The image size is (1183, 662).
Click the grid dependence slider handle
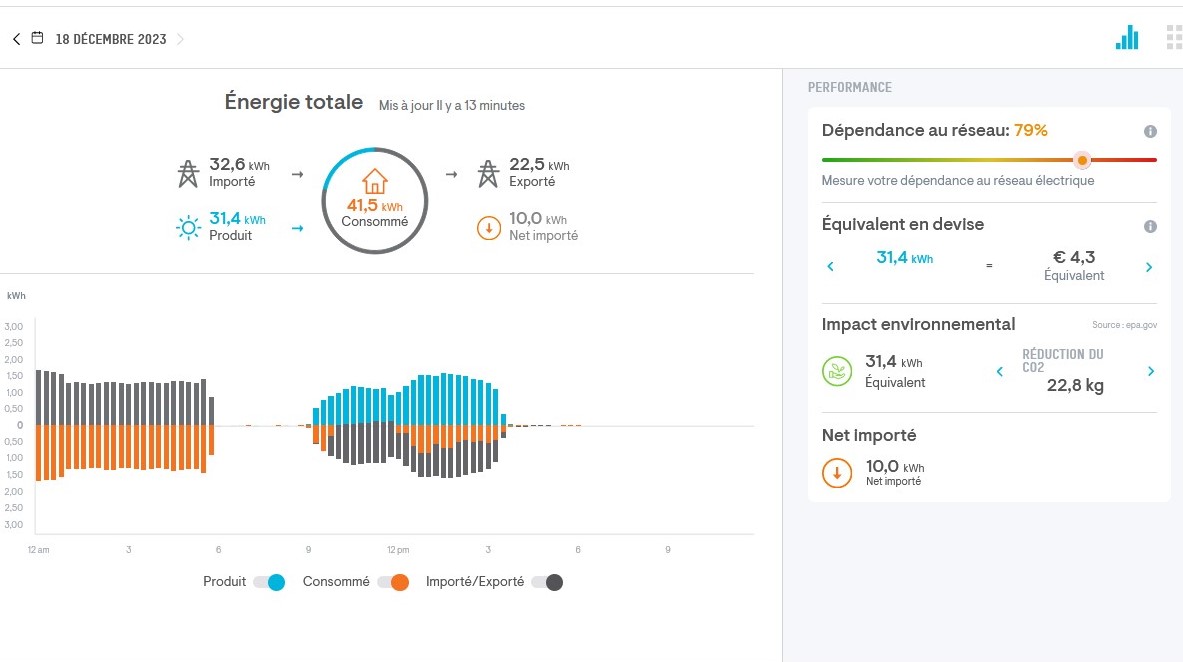click(1081, 160)
